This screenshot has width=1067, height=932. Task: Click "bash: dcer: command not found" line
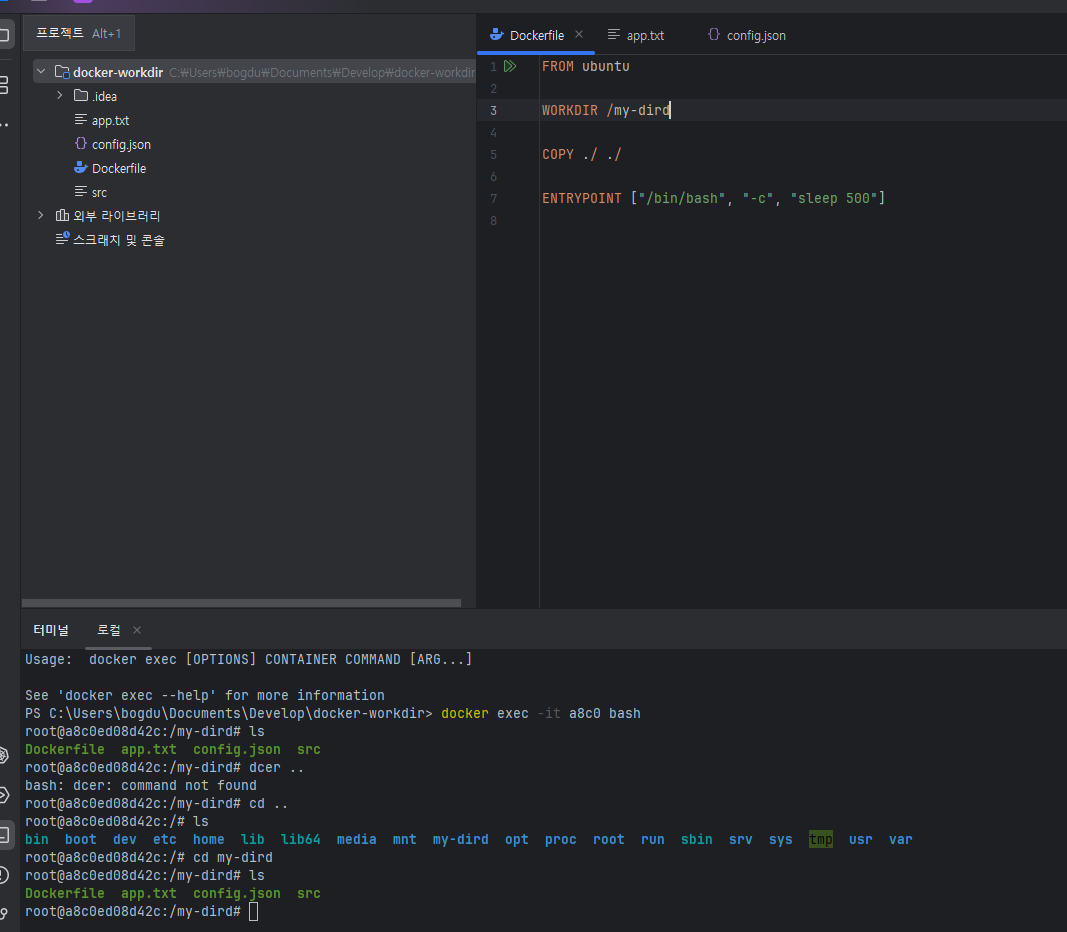141,785
